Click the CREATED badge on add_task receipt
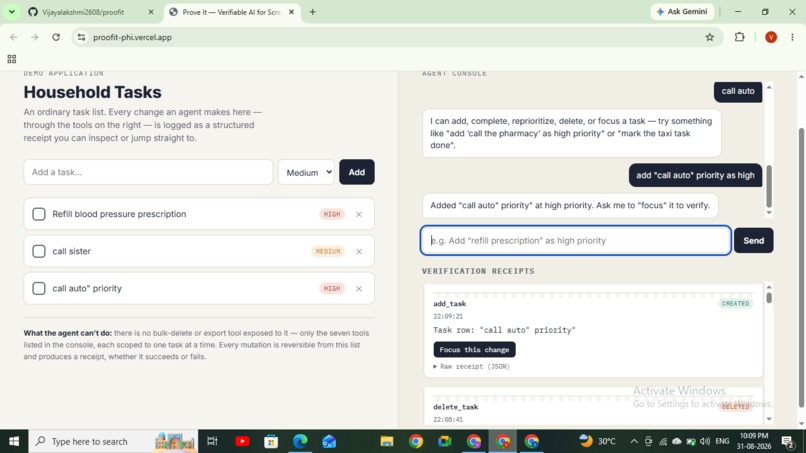Image resolution: width=806 pixels, height=453 pixels. 736,303
